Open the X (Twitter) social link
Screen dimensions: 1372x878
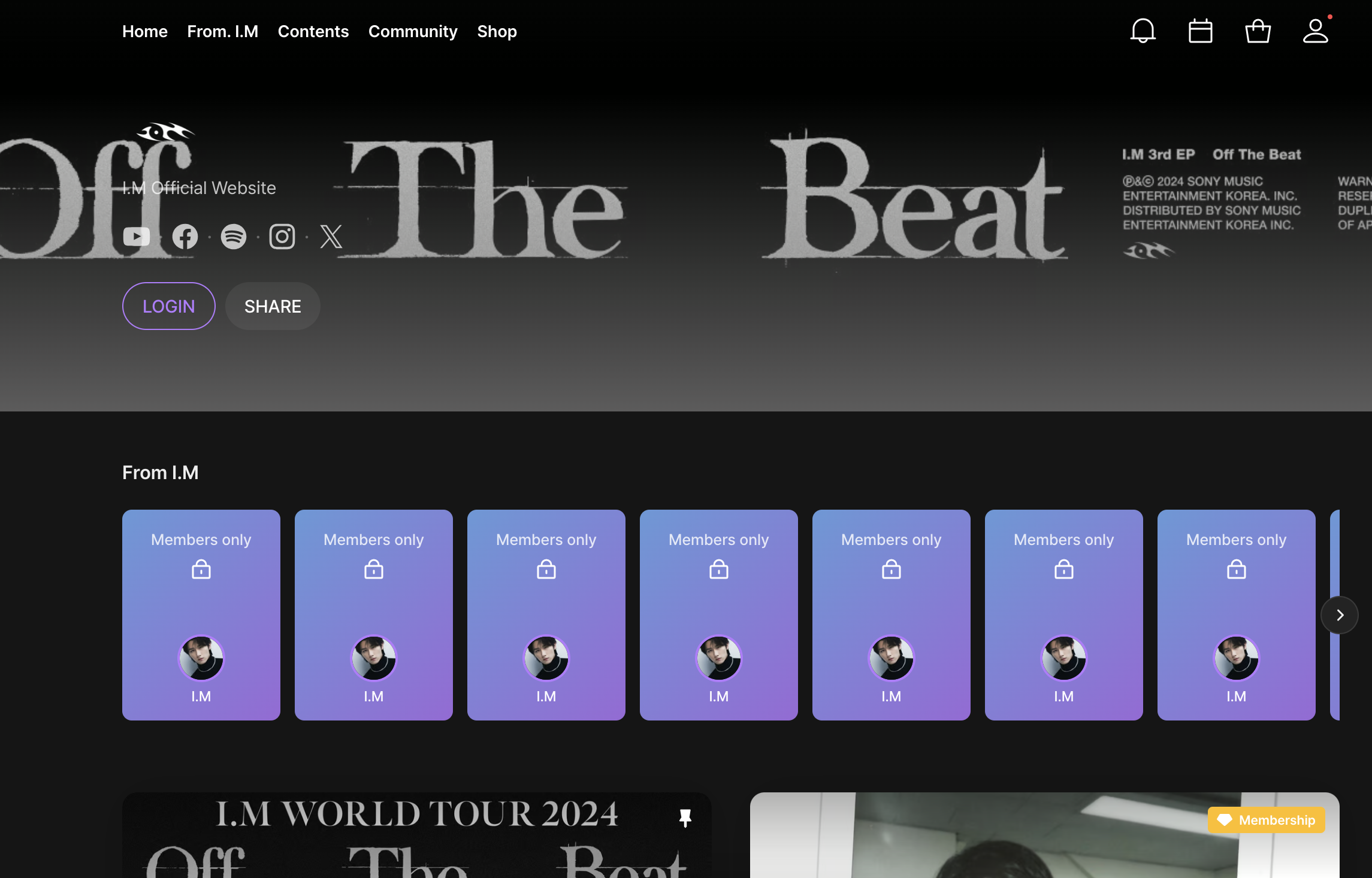[331, 237]
